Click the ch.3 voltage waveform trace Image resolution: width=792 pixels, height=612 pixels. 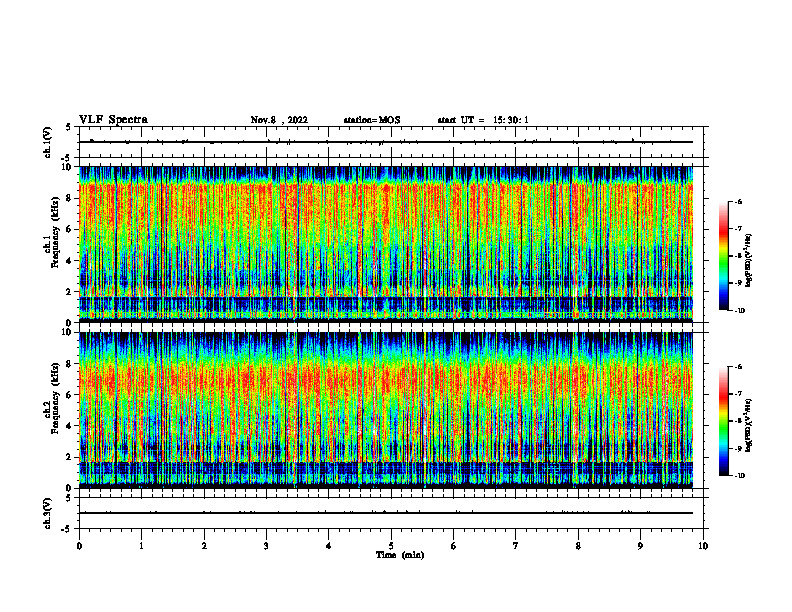386,513
